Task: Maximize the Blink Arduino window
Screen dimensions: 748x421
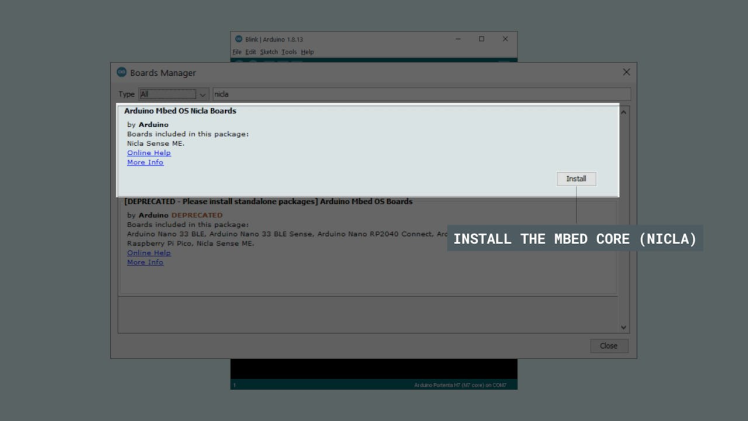Action: [481, 39]
